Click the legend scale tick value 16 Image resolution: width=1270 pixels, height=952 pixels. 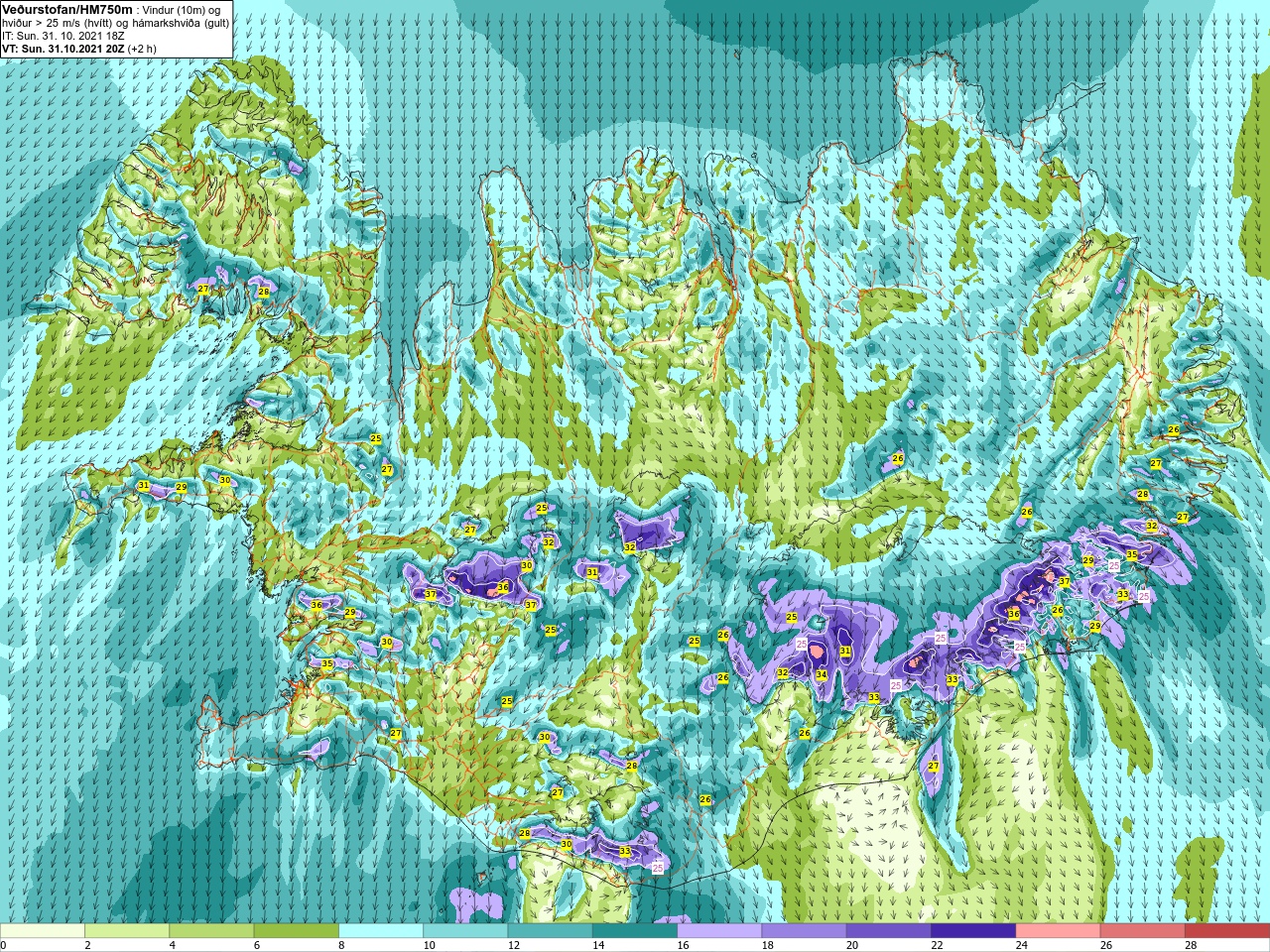click(x=683, y=946)
